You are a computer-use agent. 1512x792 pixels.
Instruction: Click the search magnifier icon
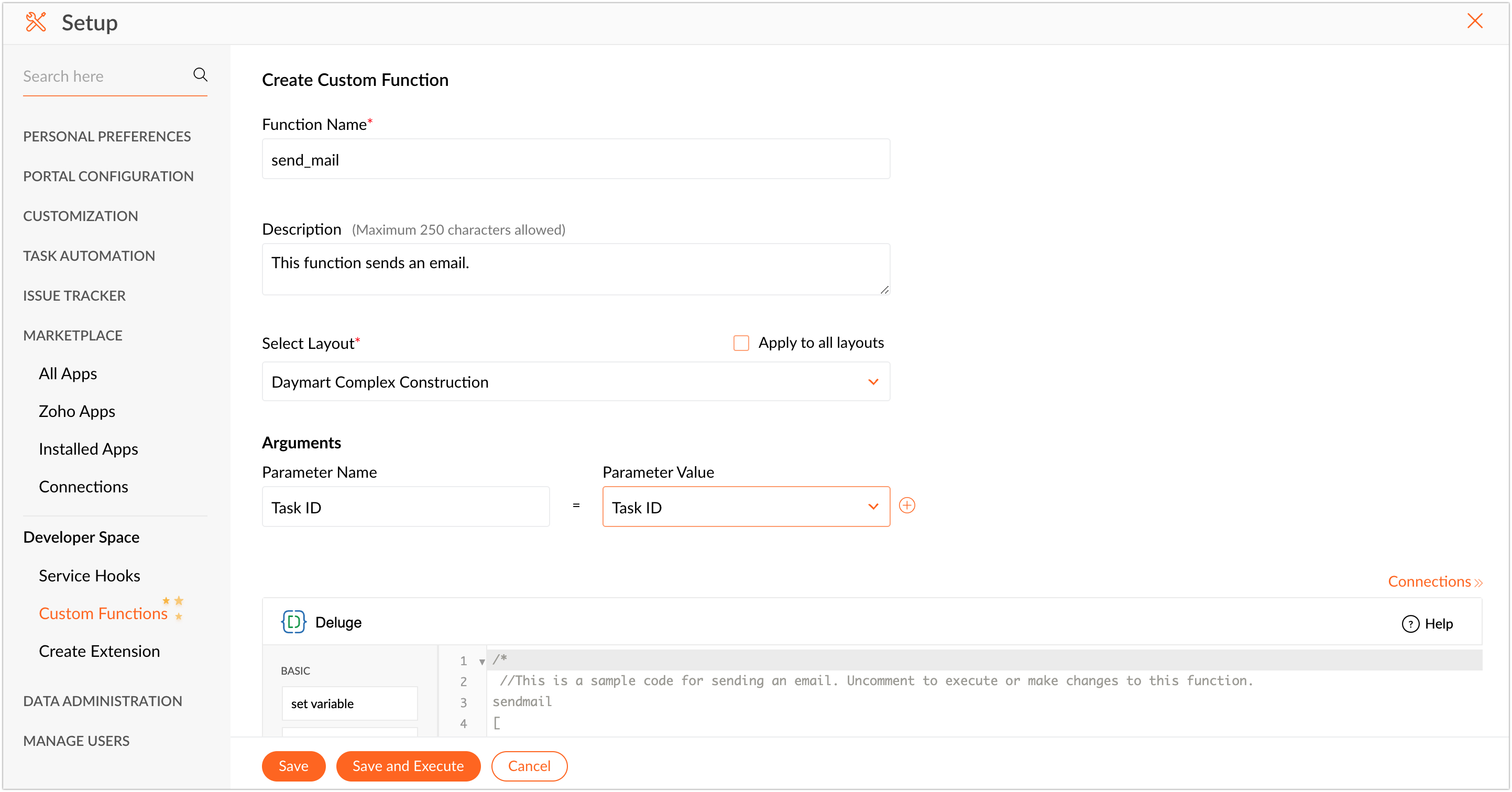pos(200,75)
